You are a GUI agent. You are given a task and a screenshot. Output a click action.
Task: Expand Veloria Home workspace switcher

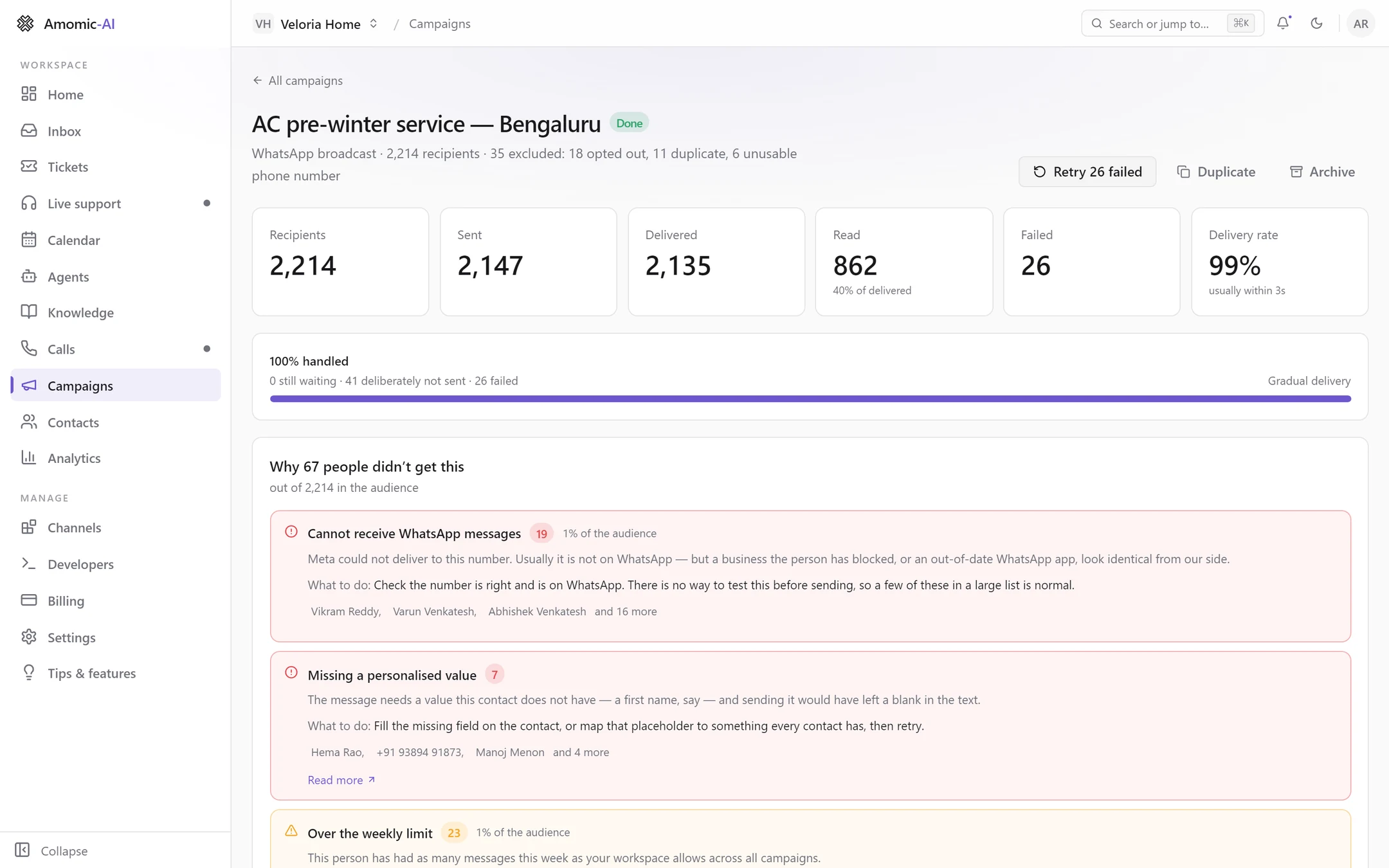316,23
